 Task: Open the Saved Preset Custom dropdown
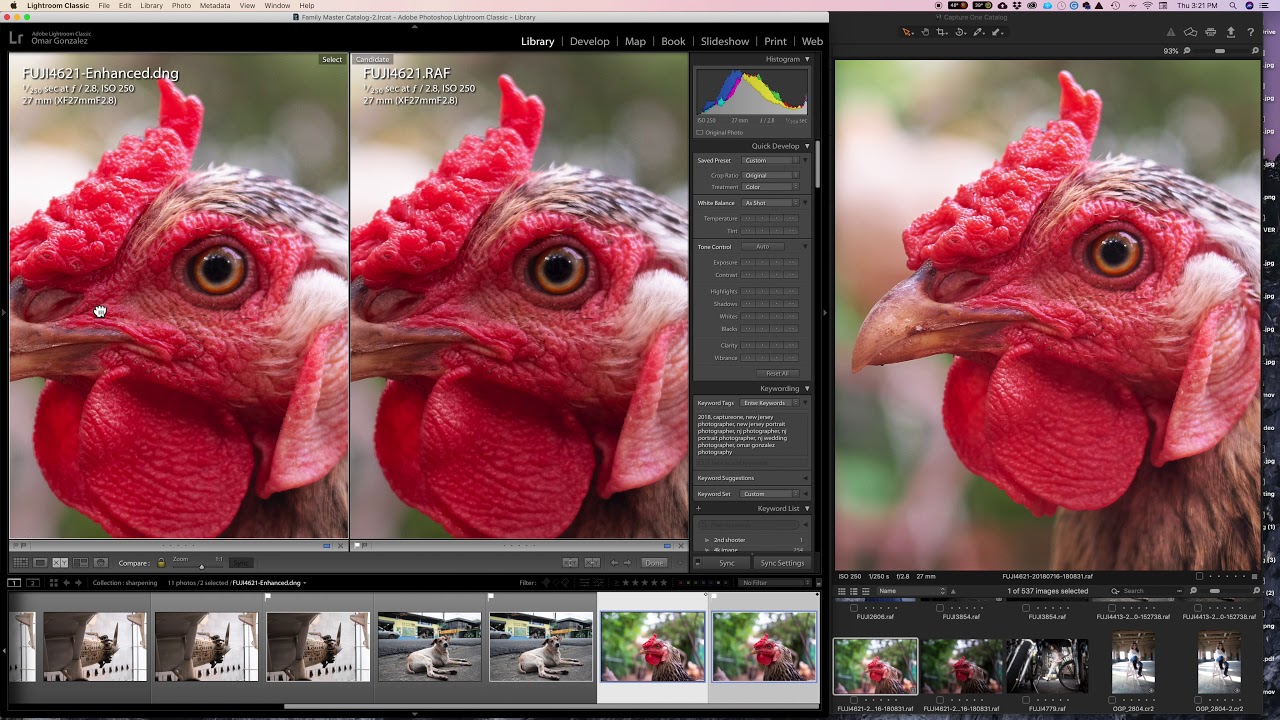pos(770,160)
